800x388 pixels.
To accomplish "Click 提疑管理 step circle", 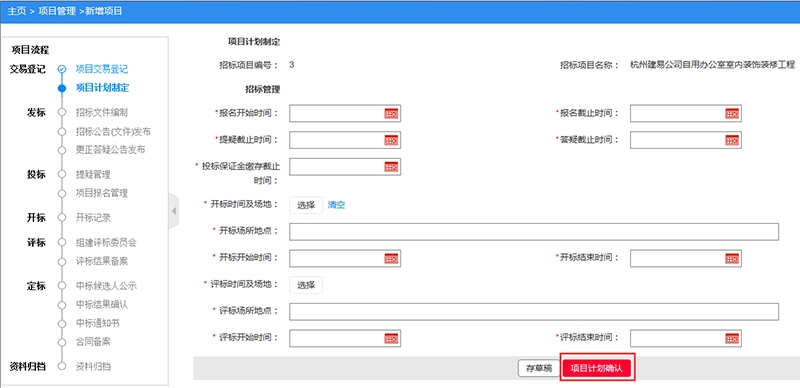I will coord(62,175).
